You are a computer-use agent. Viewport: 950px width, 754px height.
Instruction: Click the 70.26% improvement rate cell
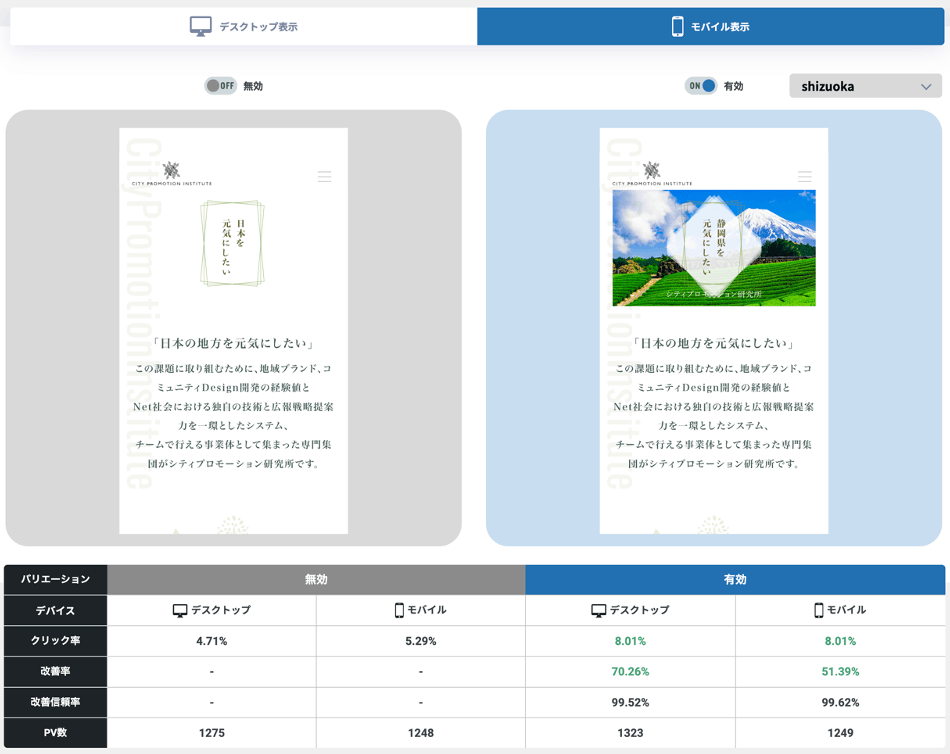630,672
